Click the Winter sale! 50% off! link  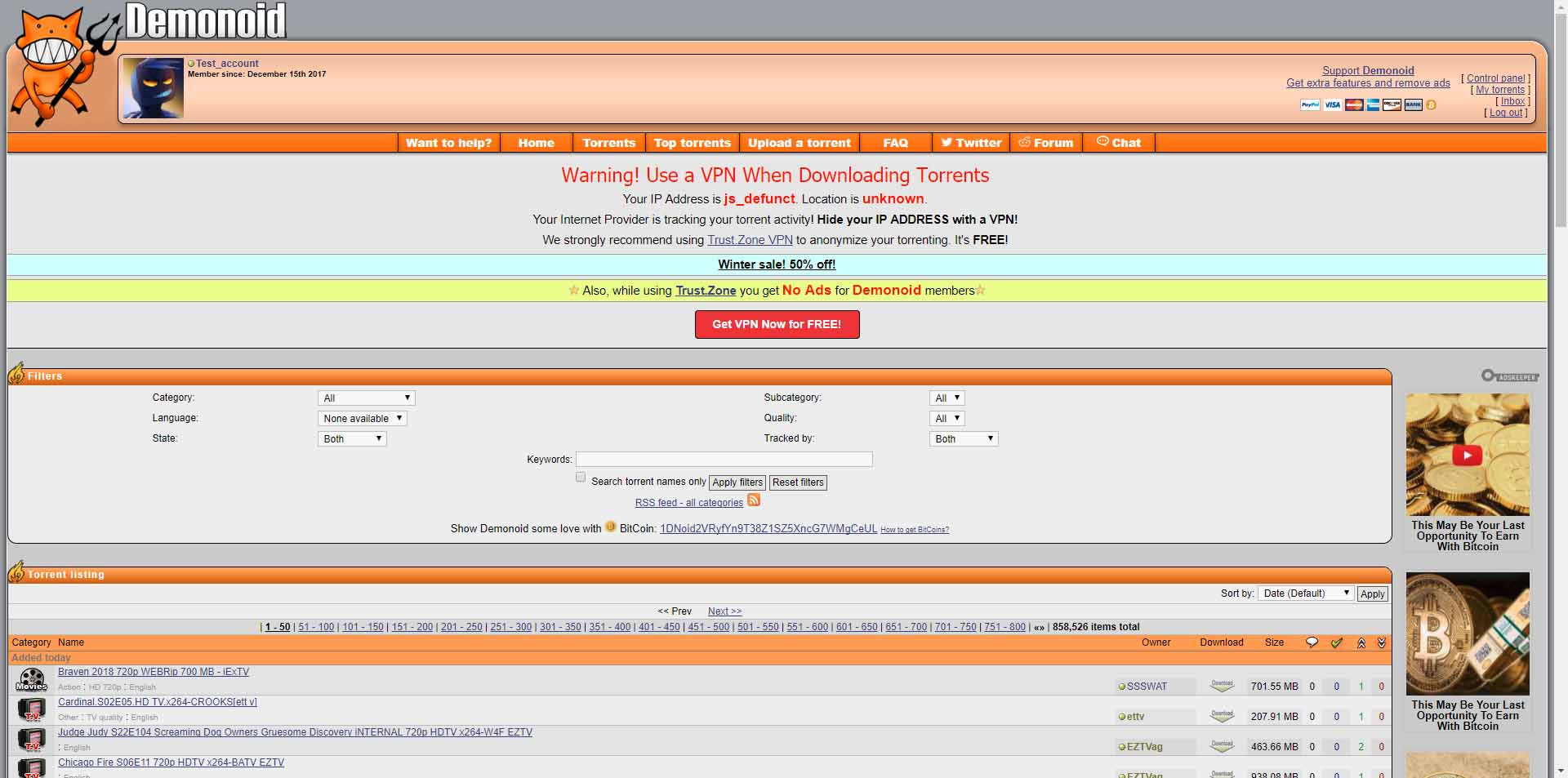point(777,265)
